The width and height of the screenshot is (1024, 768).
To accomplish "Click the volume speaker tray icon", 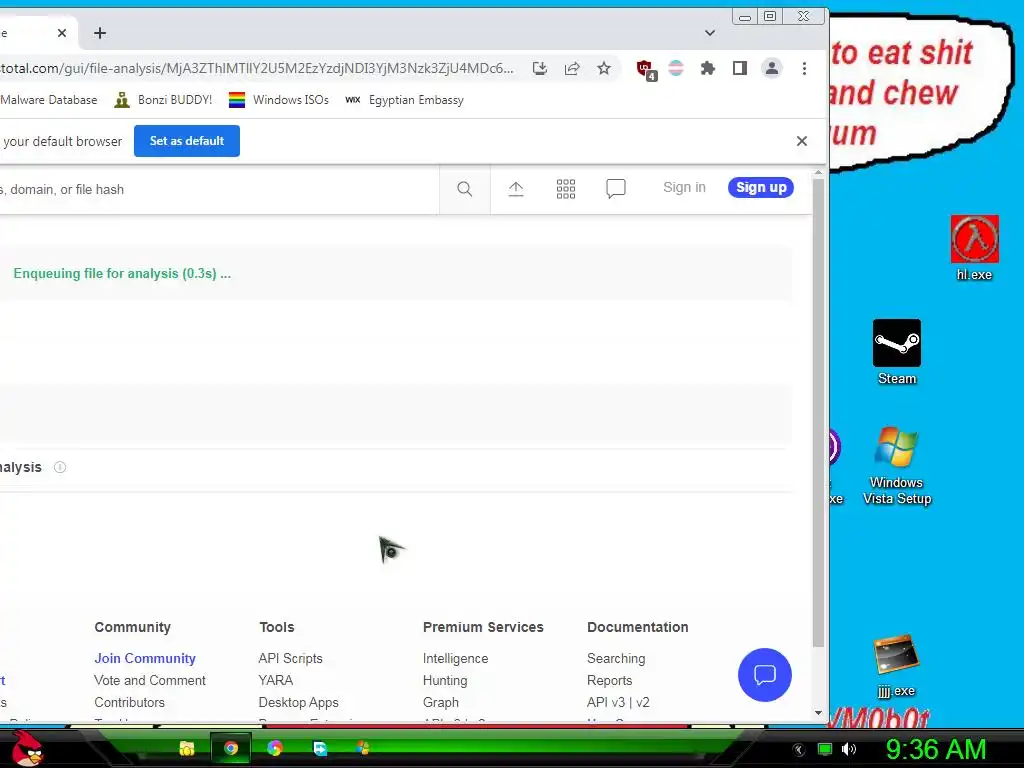I will click(848, 749).
